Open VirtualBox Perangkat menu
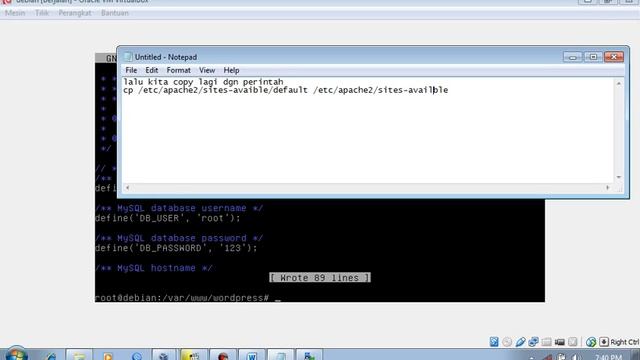 (x=75, y=13)
